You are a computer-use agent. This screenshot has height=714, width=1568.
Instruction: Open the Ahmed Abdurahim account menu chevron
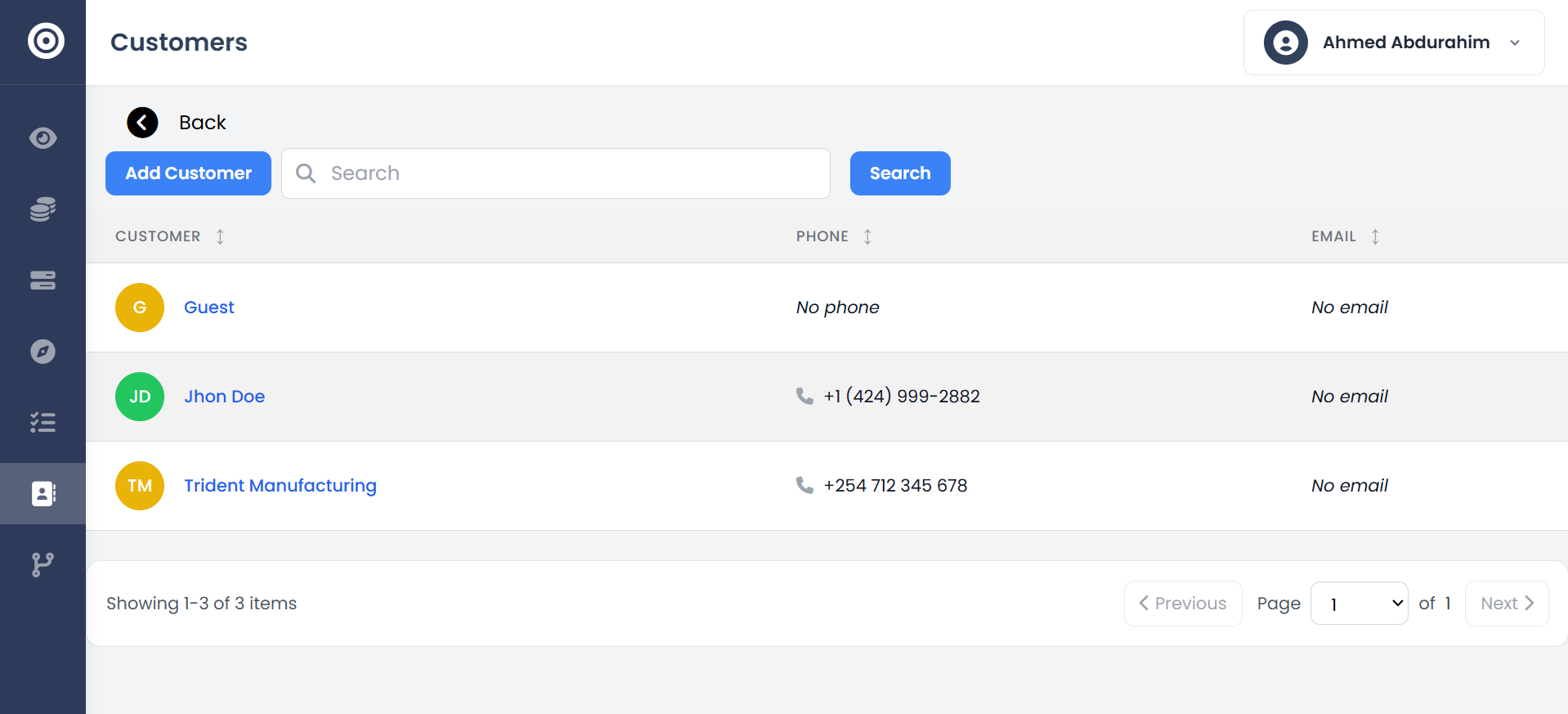1515,43
